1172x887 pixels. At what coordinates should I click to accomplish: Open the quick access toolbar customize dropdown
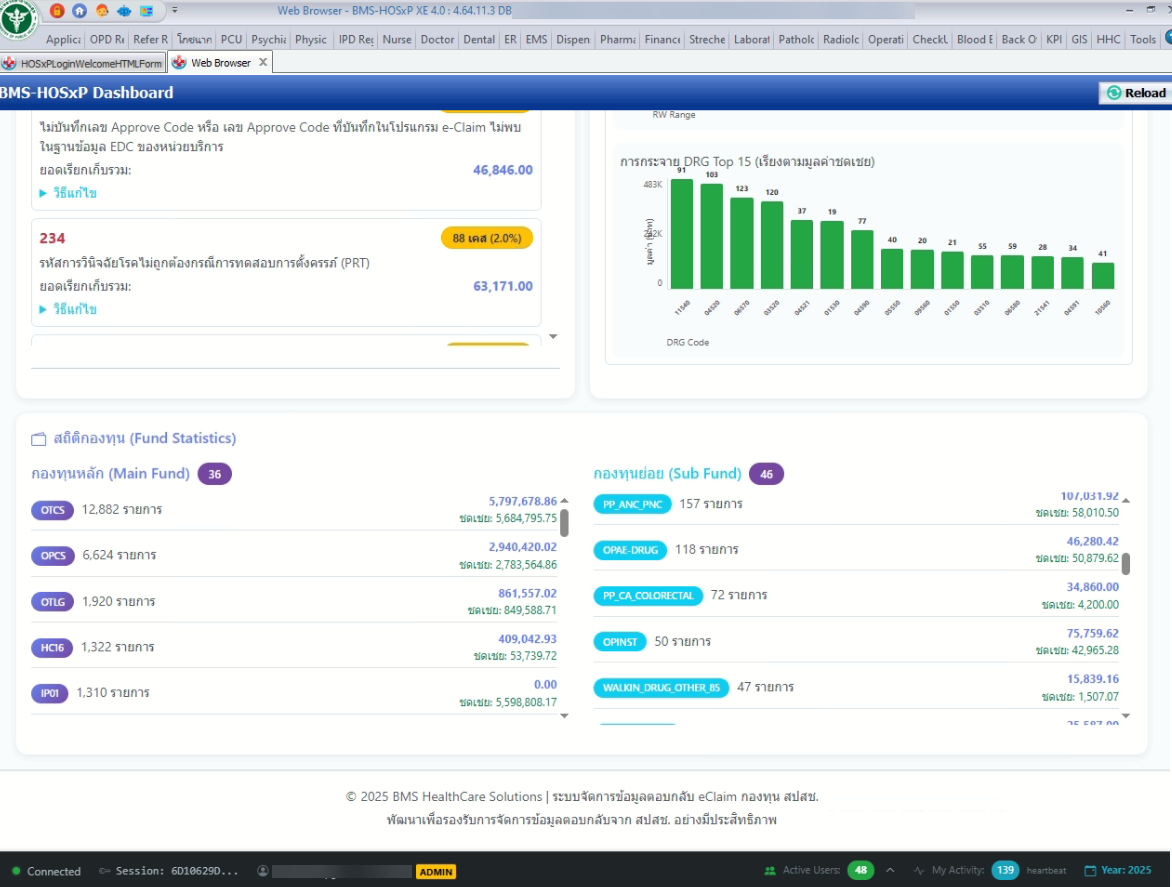click(175, 11)
